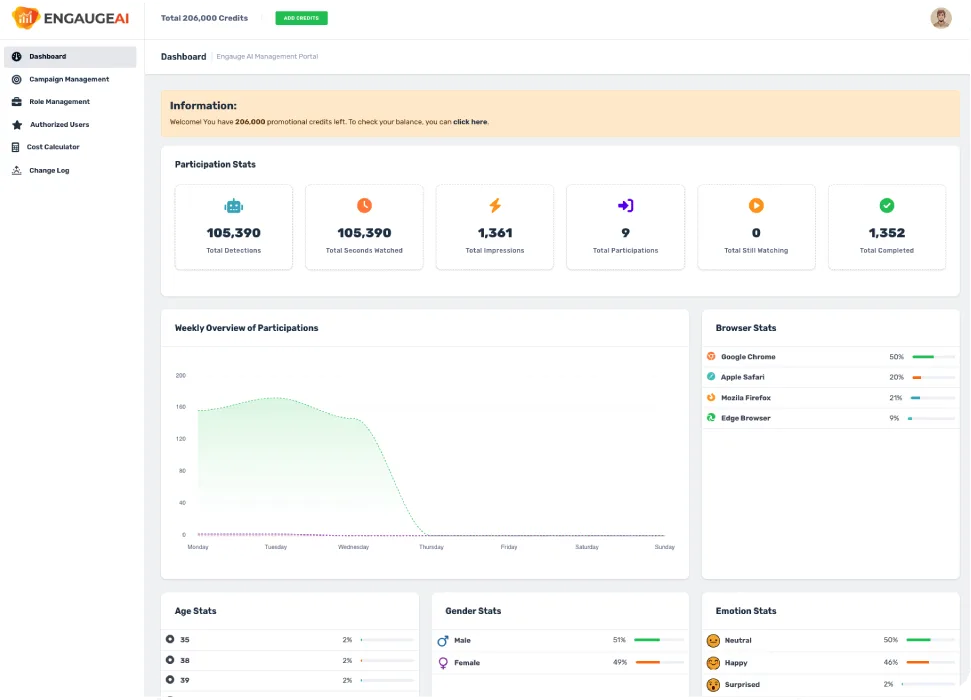This screenshot has height=700, width=971.
Task: Open the user profile avatar
Action: (x=941, y=18)
